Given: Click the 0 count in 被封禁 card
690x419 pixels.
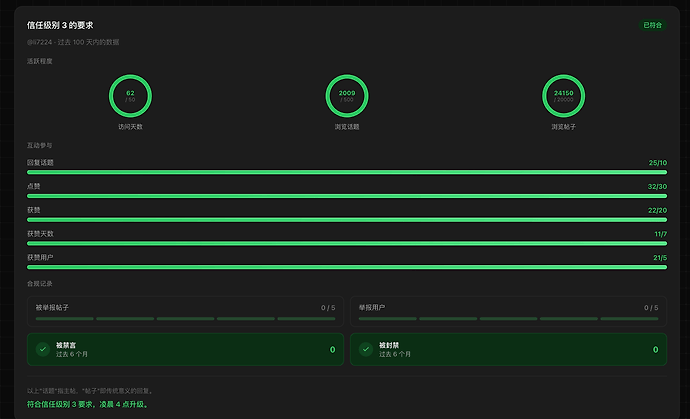Looking at the screenshot, I should tap(656, 349).
